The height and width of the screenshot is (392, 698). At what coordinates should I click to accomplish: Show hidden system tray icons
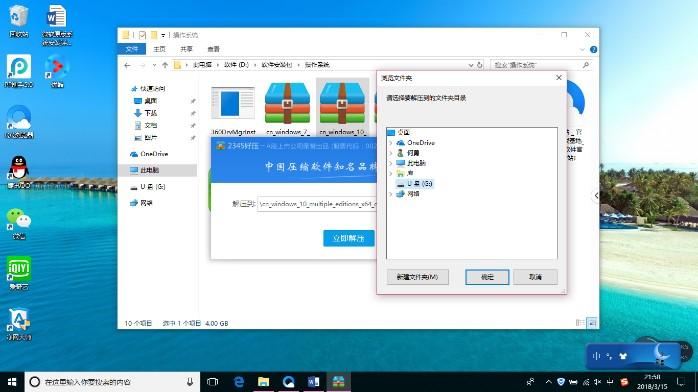[x=548, y=382]
